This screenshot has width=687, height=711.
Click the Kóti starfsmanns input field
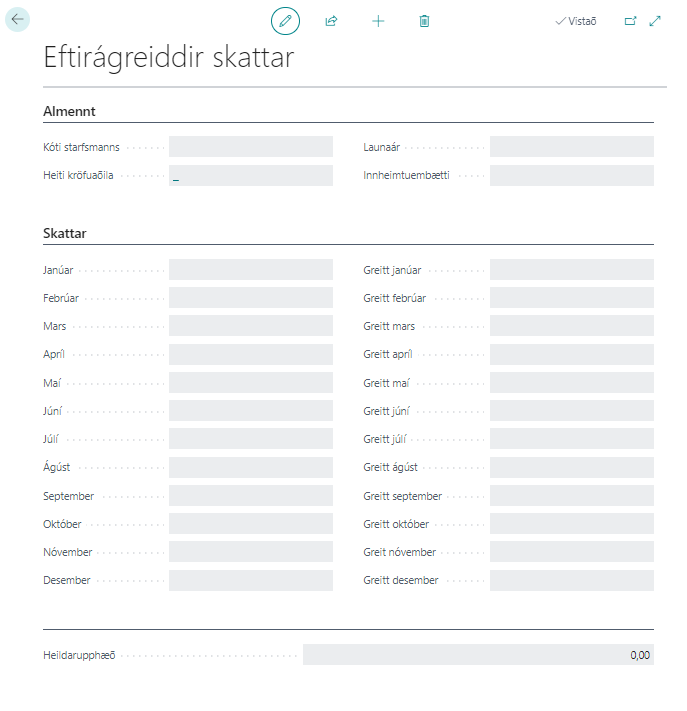click(250, 147)
